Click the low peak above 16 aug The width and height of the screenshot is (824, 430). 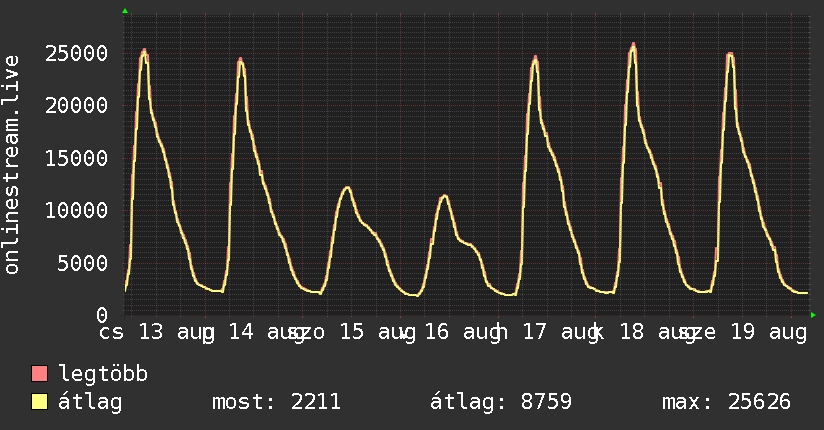[445, 196]
